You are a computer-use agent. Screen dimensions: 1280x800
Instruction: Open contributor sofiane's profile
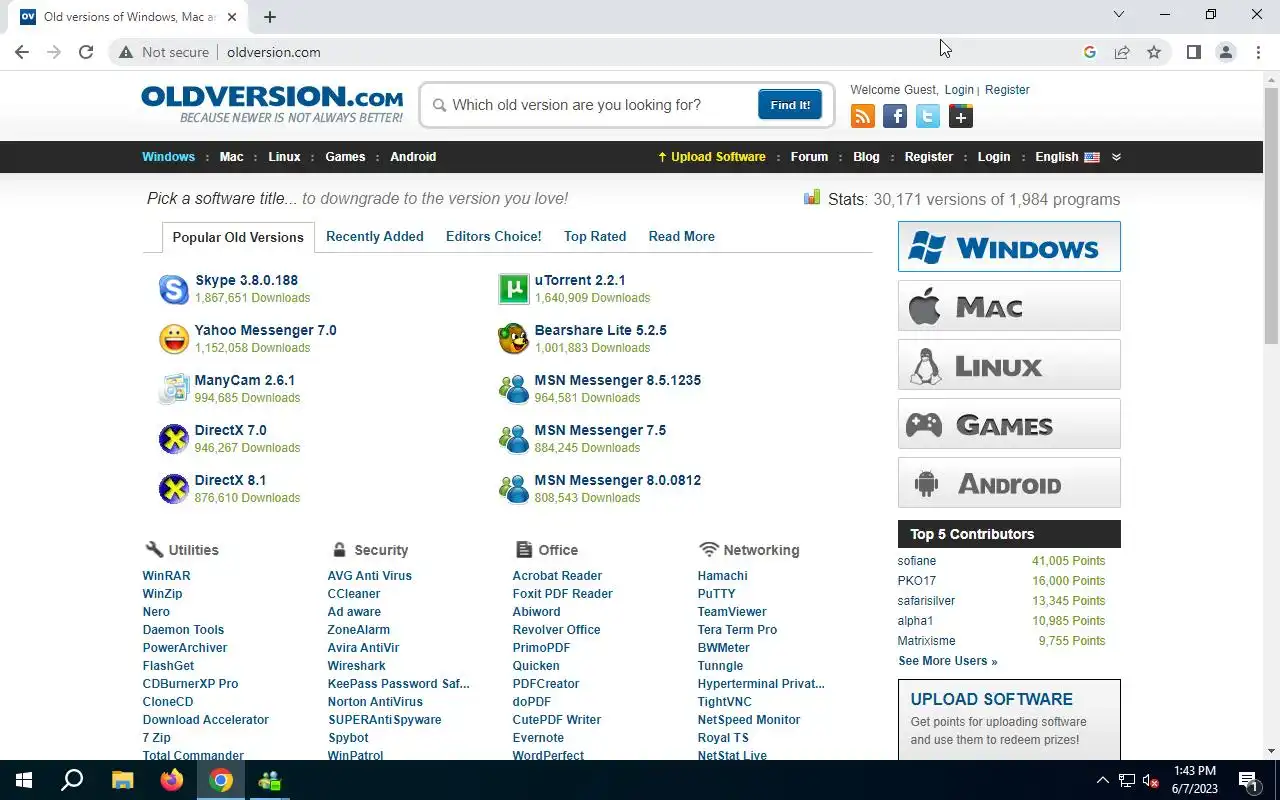pos(917,561)
